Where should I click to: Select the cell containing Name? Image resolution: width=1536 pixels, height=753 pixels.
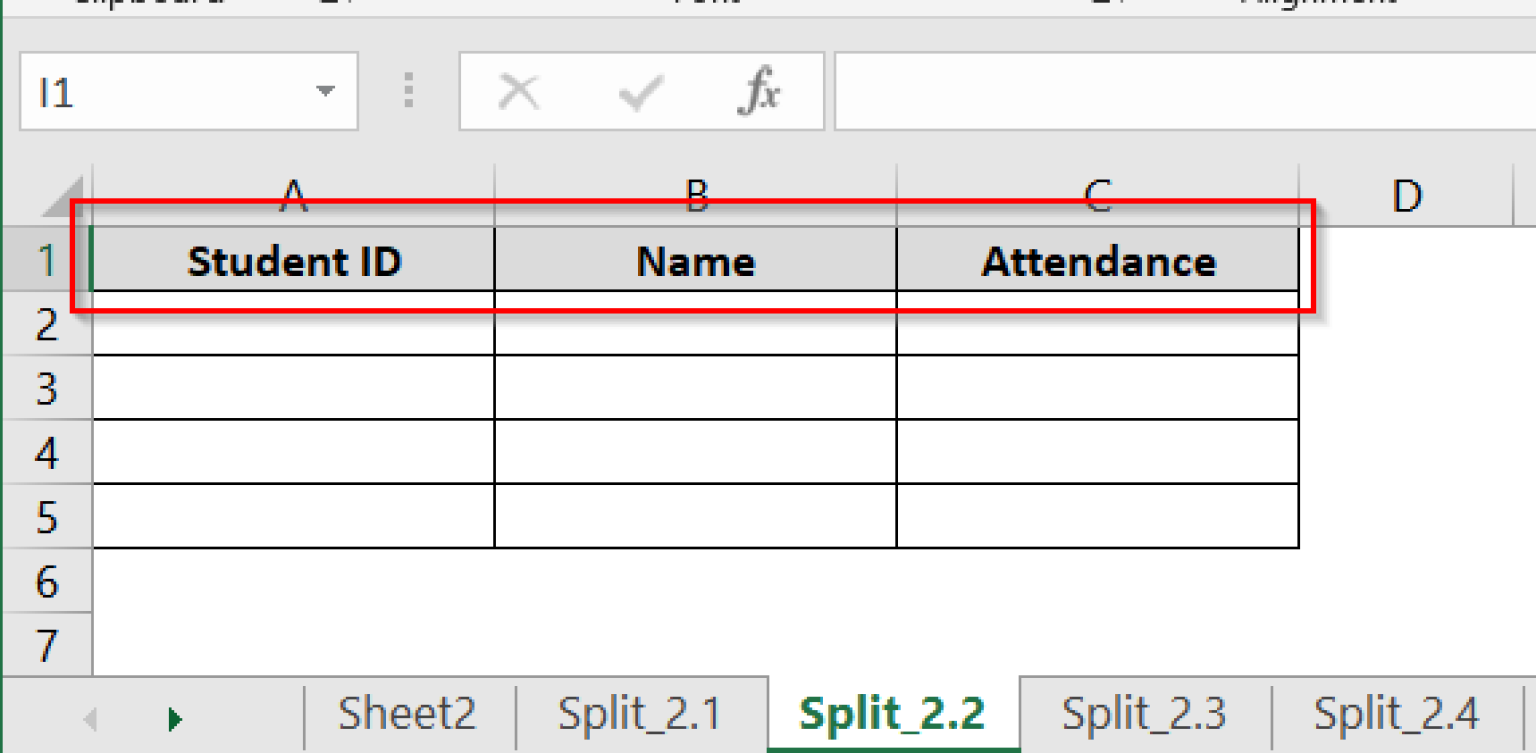pyautogui.click(x=695, y=260)
